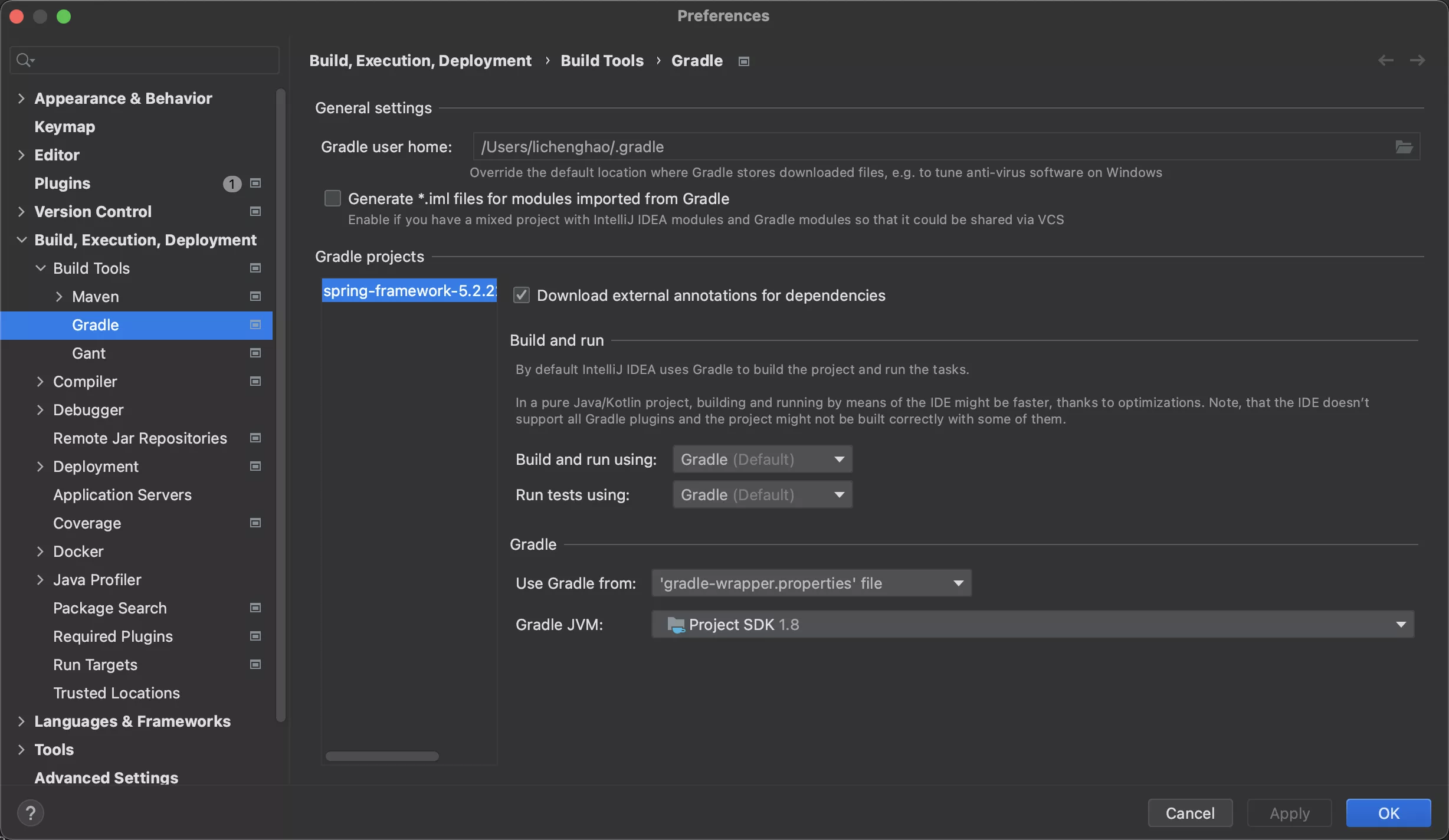1449x840 pixels.
Task: Click the Plugins update count badge
Action: [x=232, y=184]
